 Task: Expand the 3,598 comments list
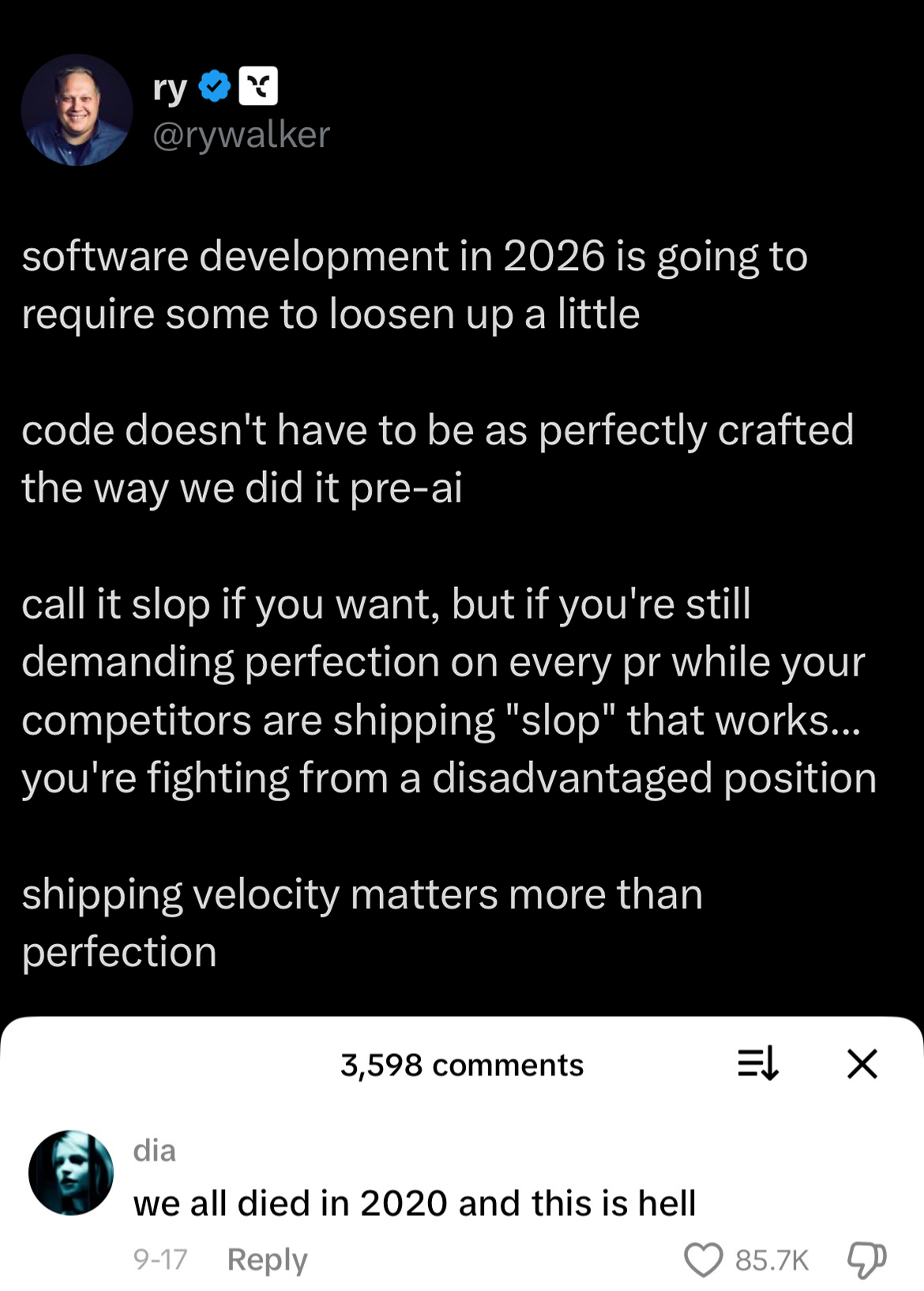pos(462,1063)
